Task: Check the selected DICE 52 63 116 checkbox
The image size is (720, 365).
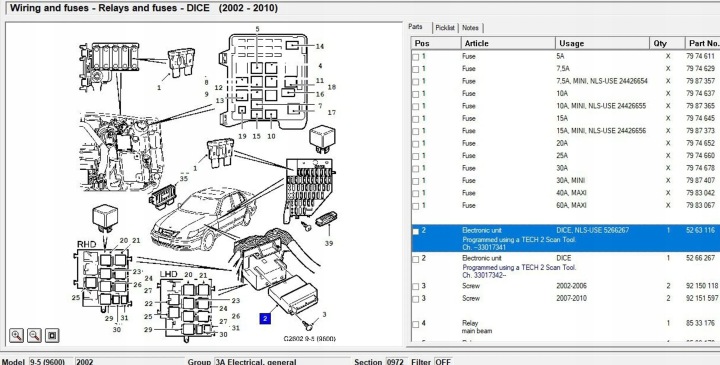Action: point(416,231)
